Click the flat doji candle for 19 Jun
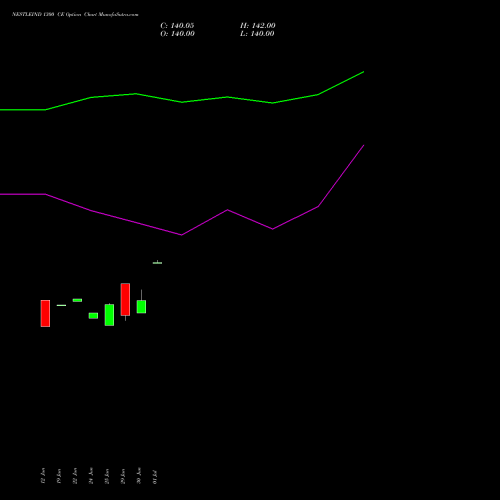Viewport: 500px width, 500px height. [x=61, y=305]
